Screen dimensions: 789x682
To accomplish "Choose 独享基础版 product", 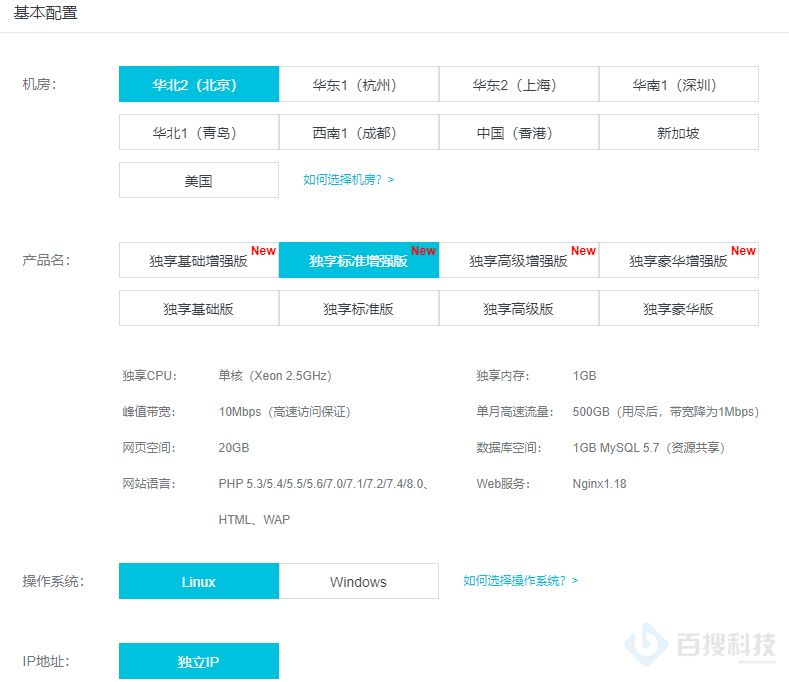I will [x=199, y=308].
